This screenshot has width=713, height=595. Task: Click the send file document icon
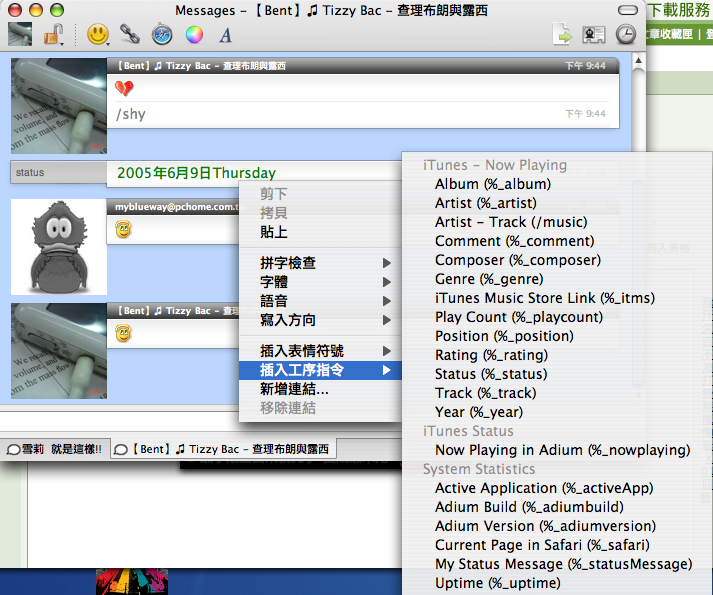click(x=562, y=34)
